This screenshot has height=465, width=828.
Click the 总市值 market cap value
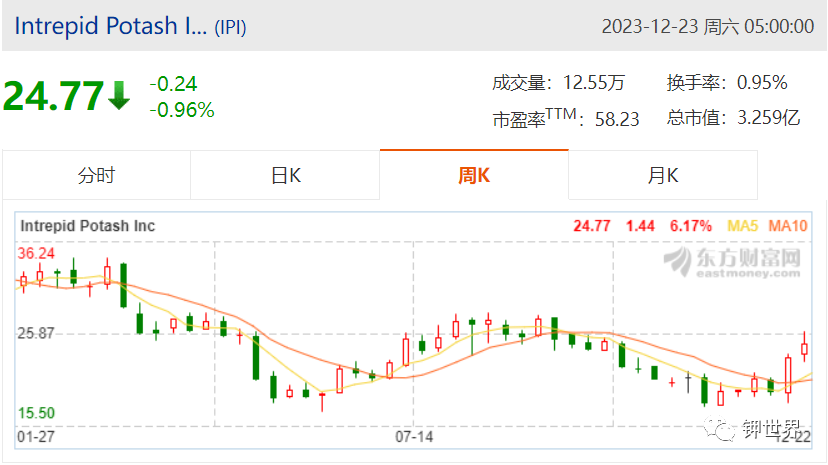click(x=769, y=118)
